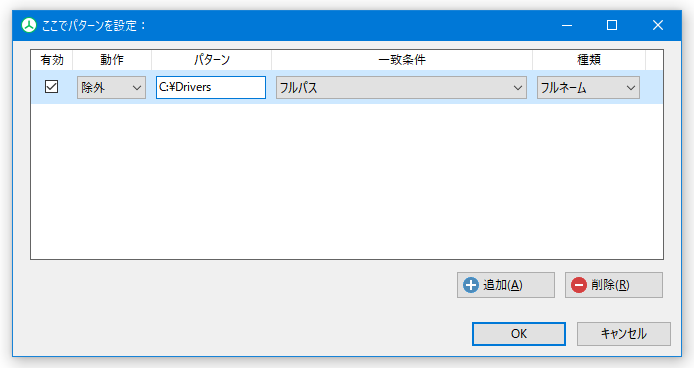The width and height of the screenshot is (694, 368).
Task: Maximize the pattern settings window
Action: [612, 25]
